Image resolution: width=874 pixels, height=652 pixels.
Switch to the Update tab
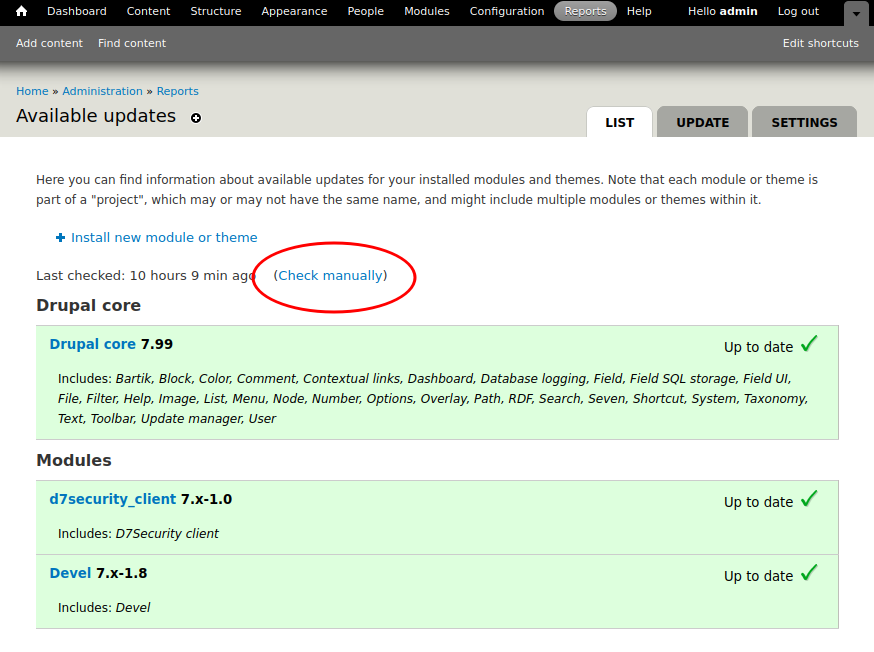coord(702,122)
